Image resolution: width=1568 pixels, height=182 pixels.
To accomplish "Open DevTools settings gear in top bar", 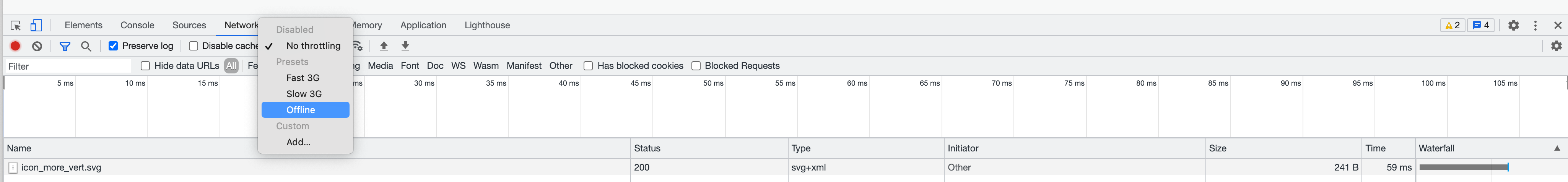I will click(1513, 26).
